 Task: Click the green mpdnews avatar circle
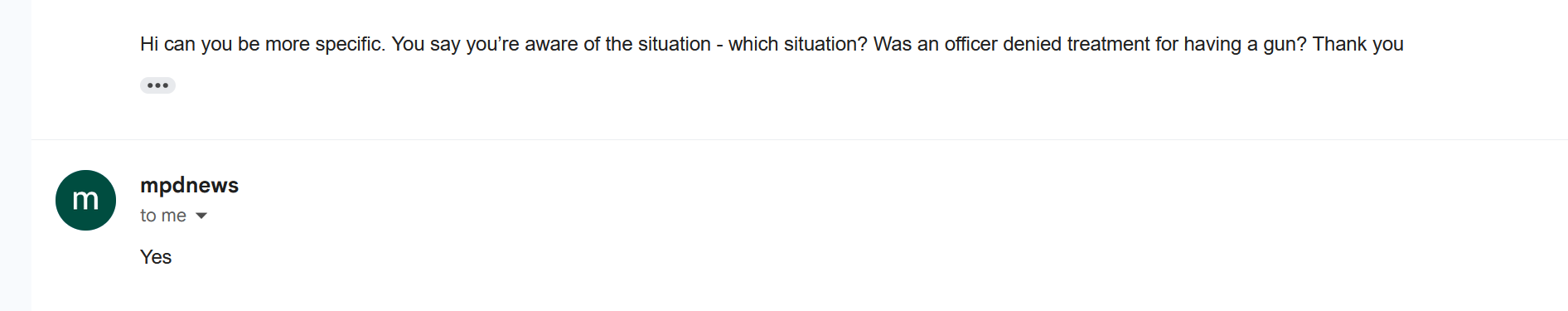coord(85,200)
